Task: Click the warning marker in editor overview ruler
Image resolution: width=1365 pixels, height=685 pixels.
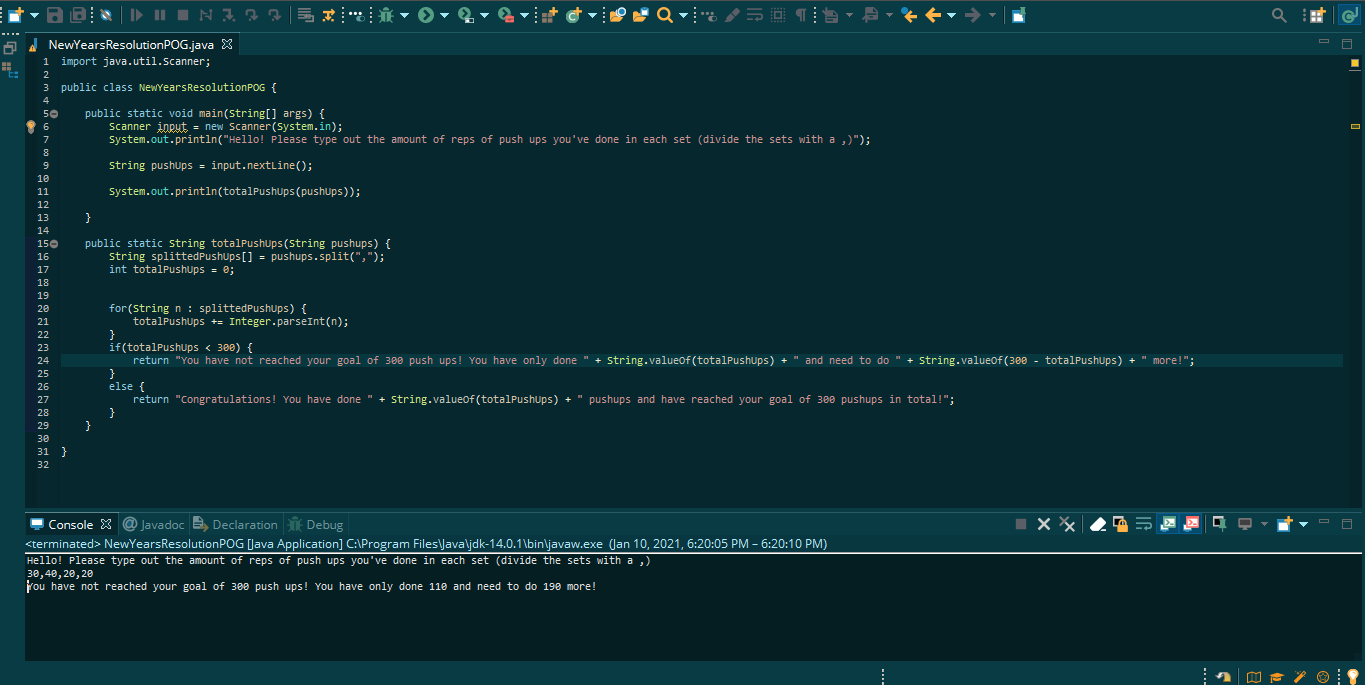Action: tap(1355, 127)
